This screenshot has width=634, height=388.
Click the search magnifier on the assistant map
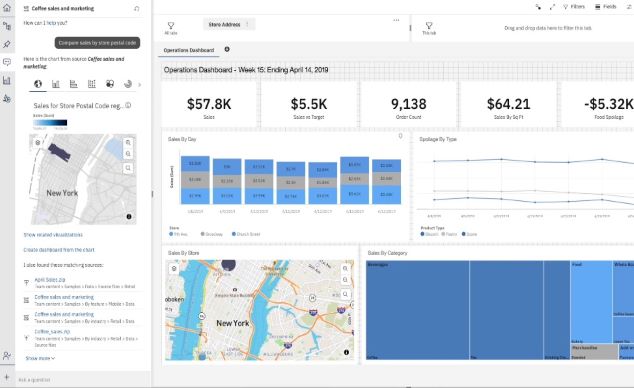(128, 168)
